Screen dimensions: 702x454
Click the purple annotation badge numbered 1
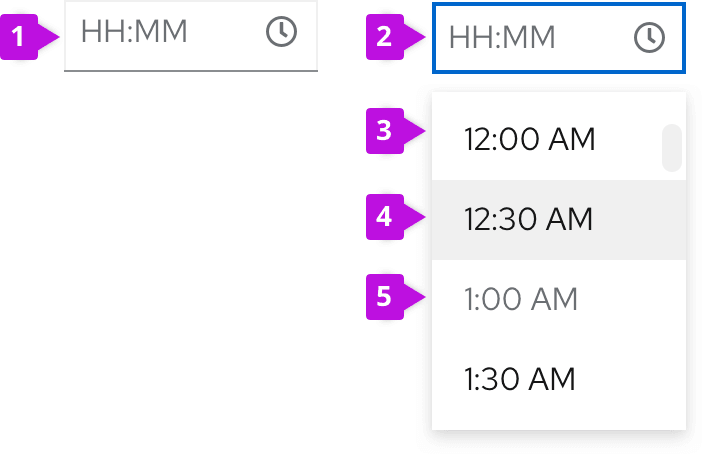coord(17,38)
